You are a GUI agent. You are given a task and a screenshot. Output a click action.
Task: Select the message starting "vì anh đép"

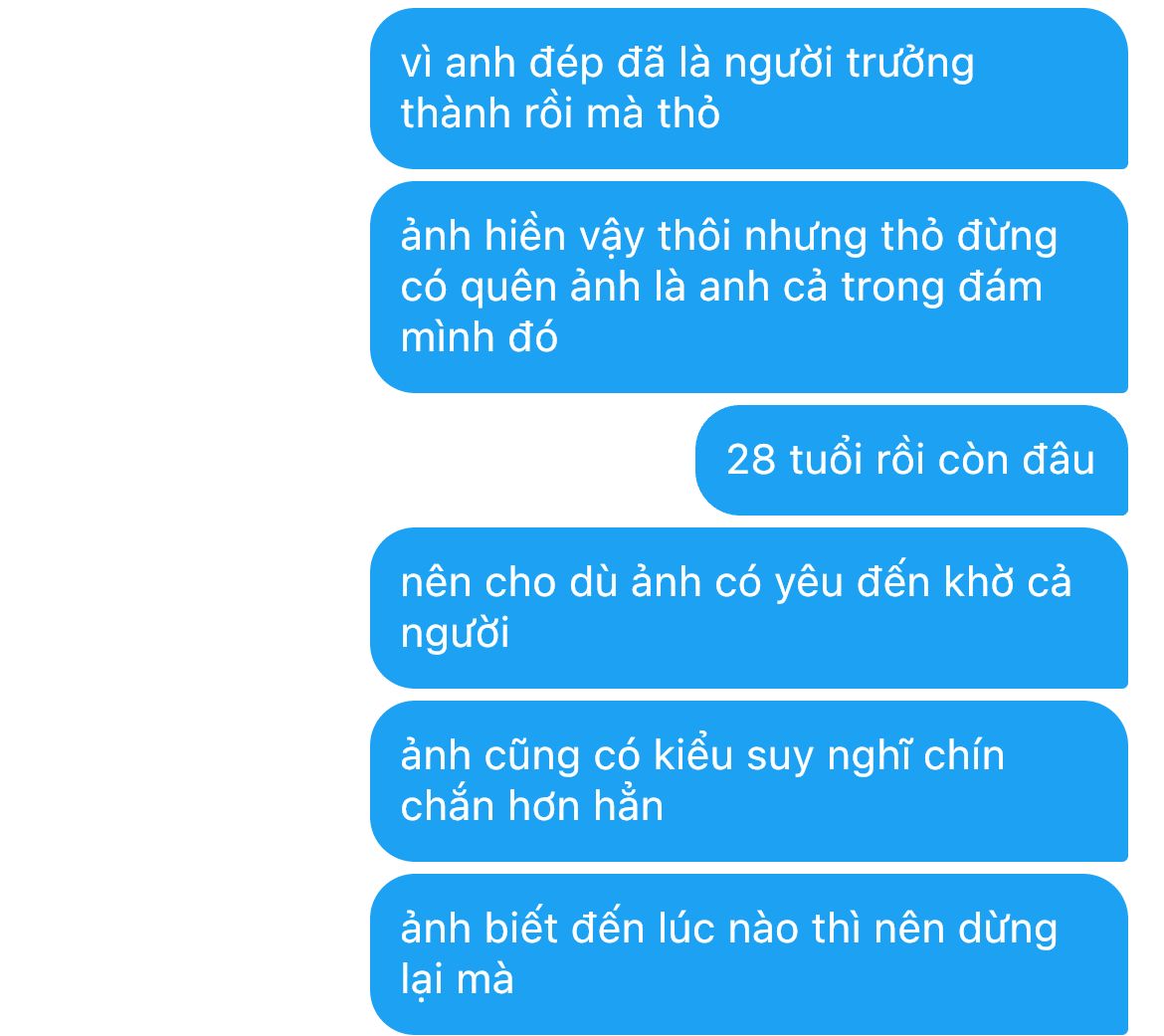tap(748, 89)
